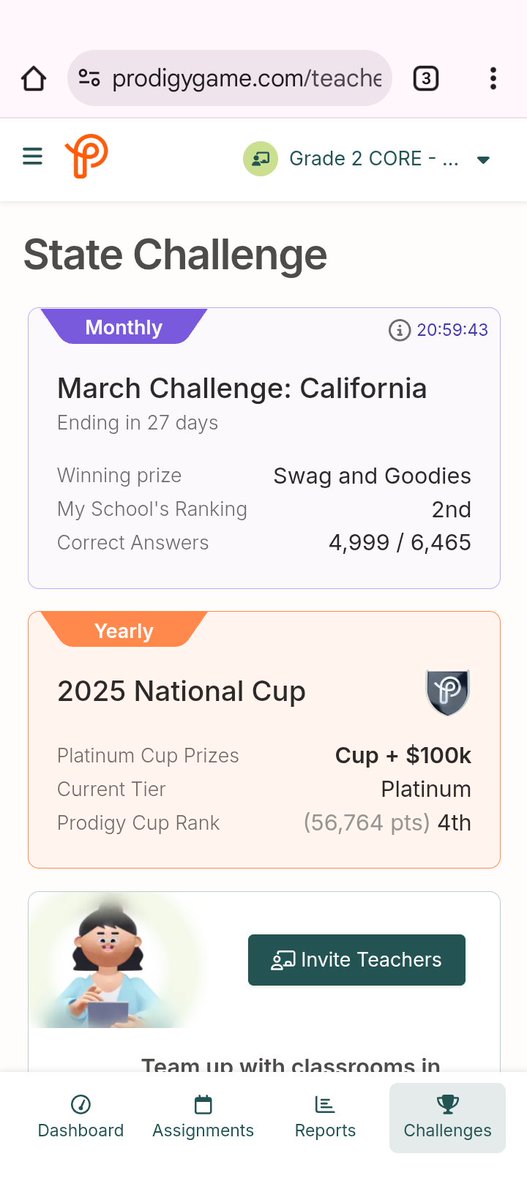Image resolution: width=527 pixels, height=1200 pixels.
Task: Click the green classroom avatar icon
Action: tap(260, 159)
